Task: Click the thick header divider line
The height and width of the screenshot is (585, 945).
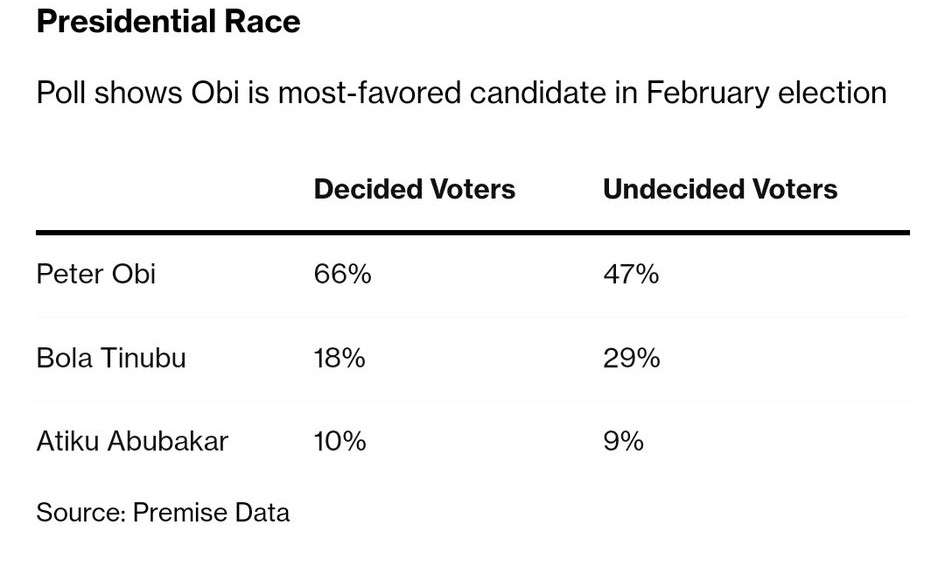Action: [472, 233]
